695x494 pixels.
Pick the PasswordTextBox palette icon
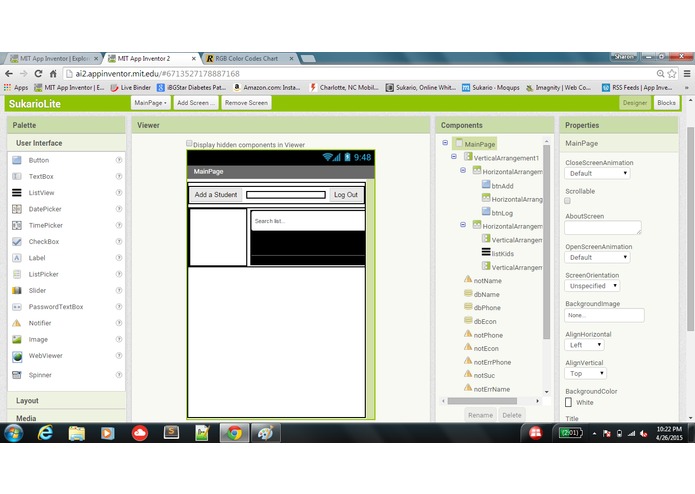coord(17,307)
